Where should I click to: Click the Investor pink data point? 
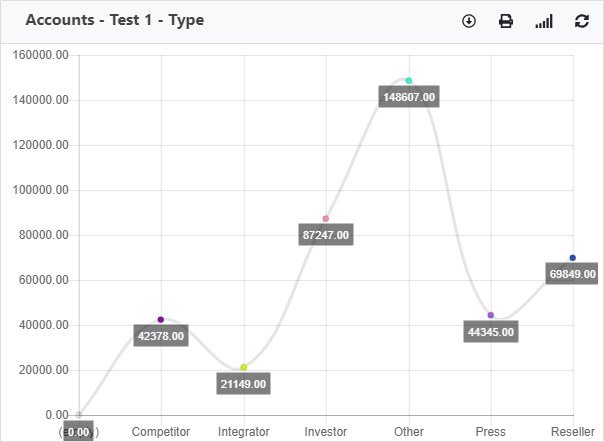pyautogui.click(x=325, y=218)
